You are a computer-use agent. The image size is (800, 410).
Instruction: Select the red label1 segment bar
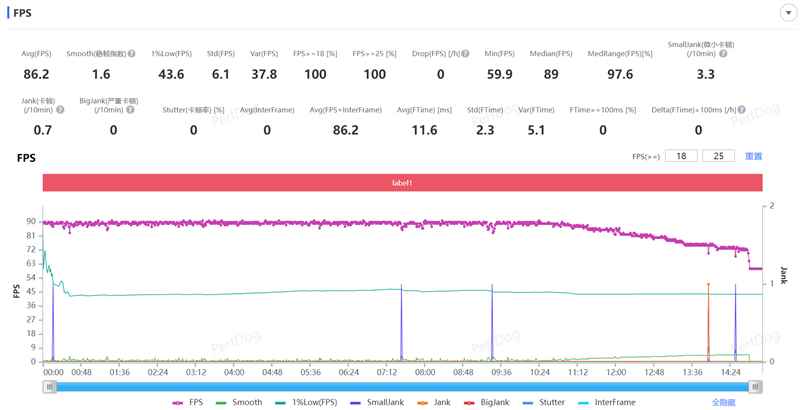[x=402, y=182]
